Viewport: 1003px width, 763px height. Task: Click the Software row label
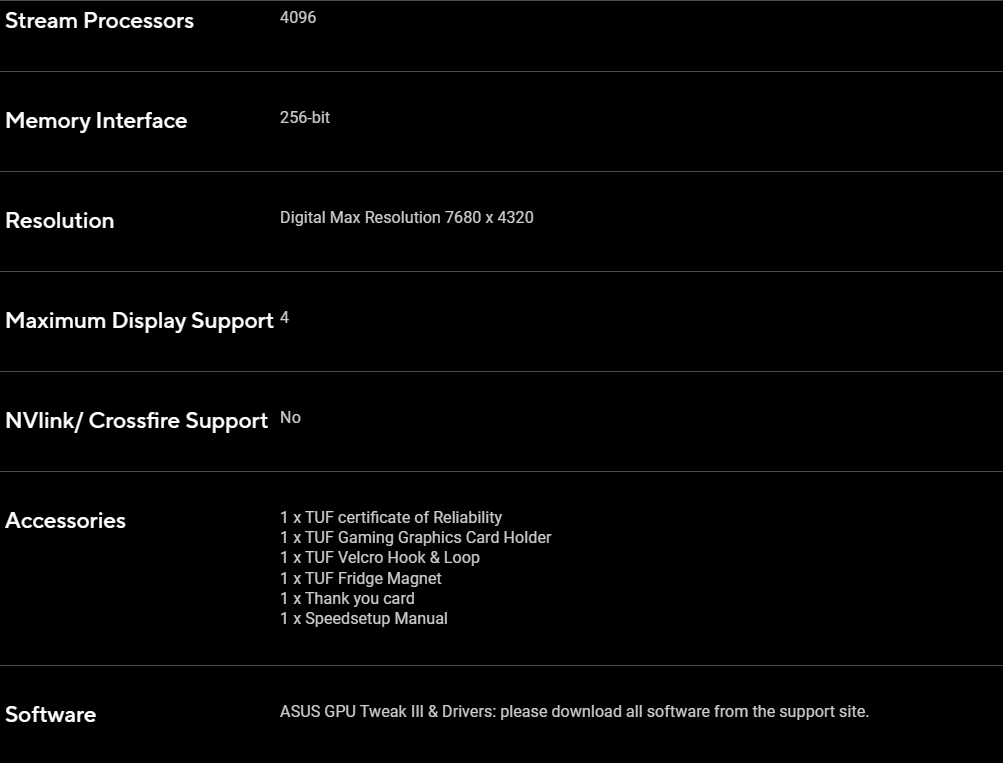(50, 715)
